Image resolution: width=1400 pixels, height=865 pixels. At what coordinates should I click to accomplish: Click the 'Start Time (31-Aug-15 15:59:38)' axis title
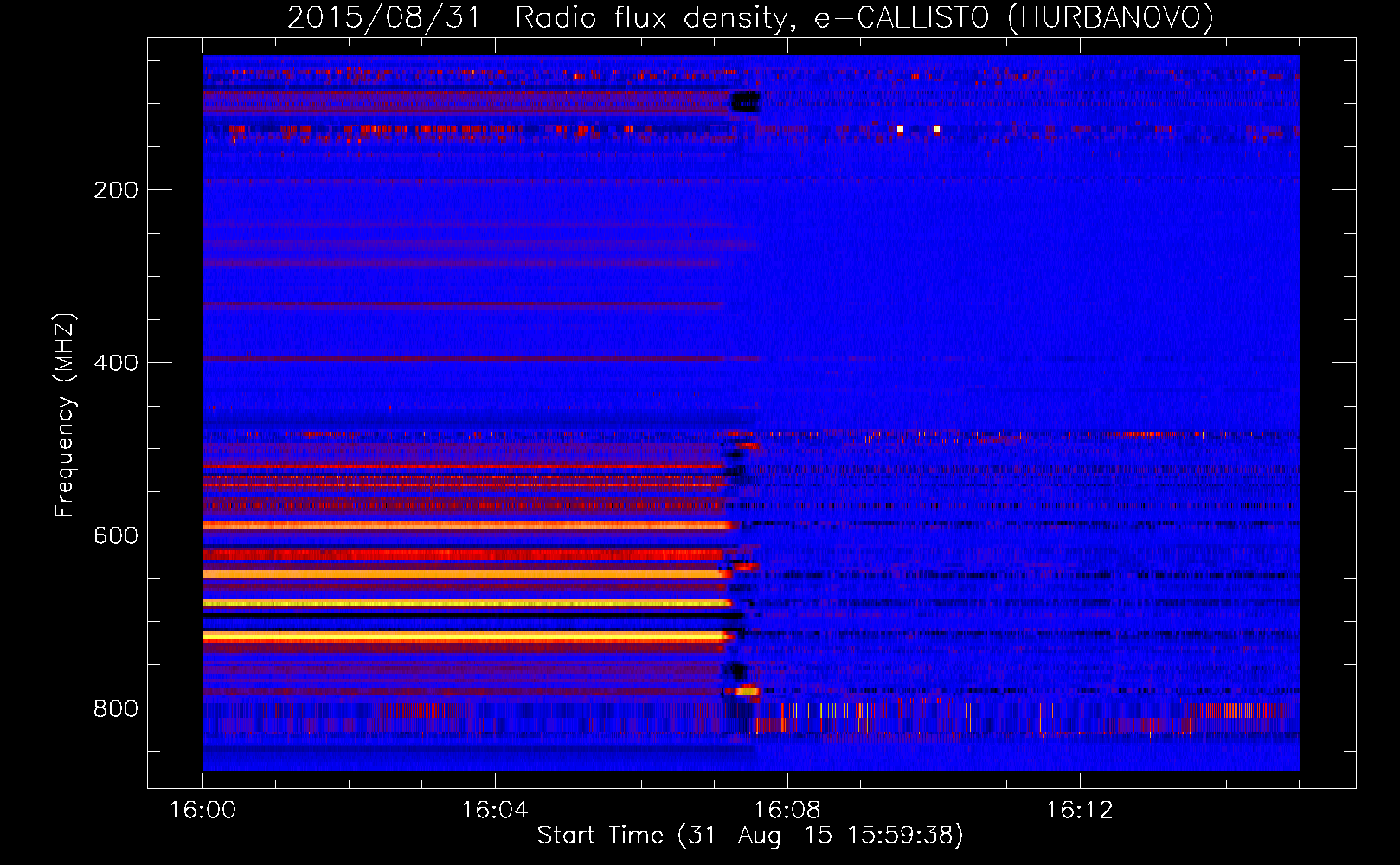[750, 836]
